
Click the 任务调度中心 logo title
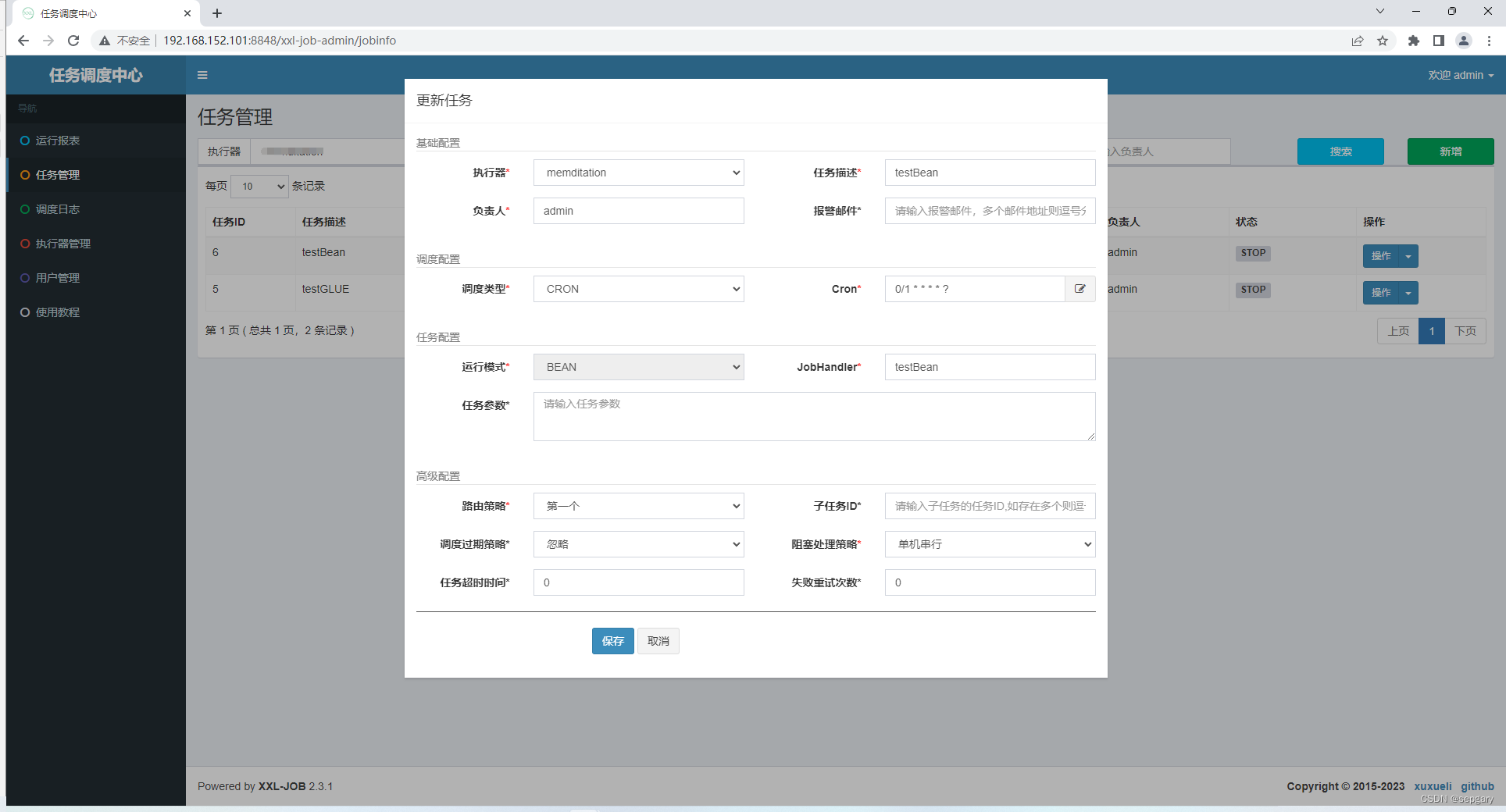(96, 75)
